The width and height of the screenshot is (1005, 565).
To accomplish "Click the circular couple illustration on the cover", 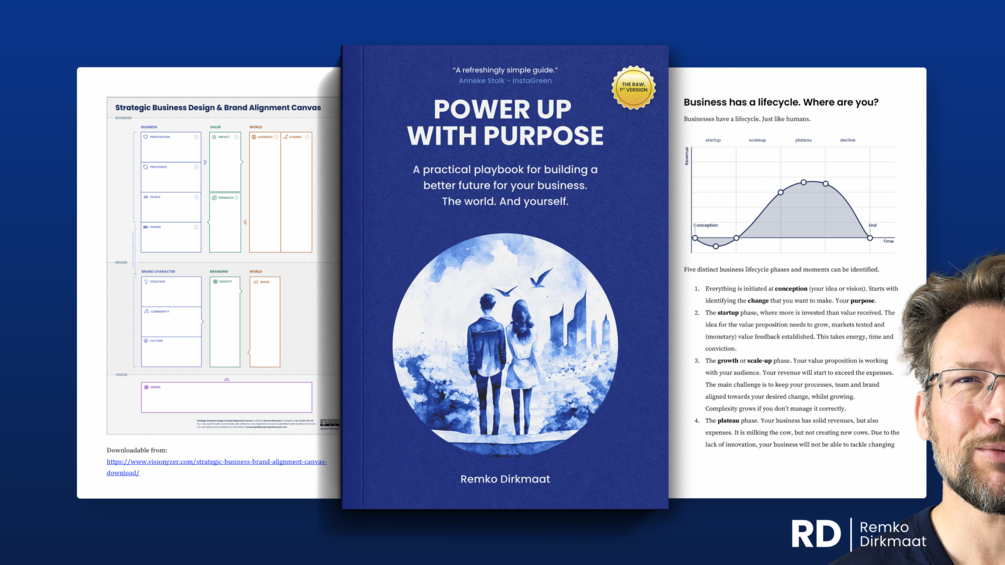I will (x=505, y=346).
